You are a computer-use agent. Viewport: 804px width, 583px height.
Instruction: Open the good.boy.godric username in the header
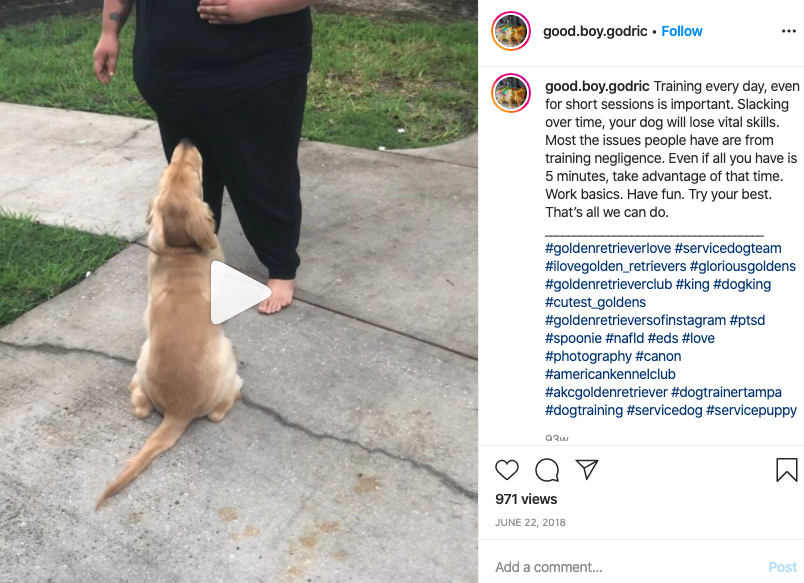595,31
